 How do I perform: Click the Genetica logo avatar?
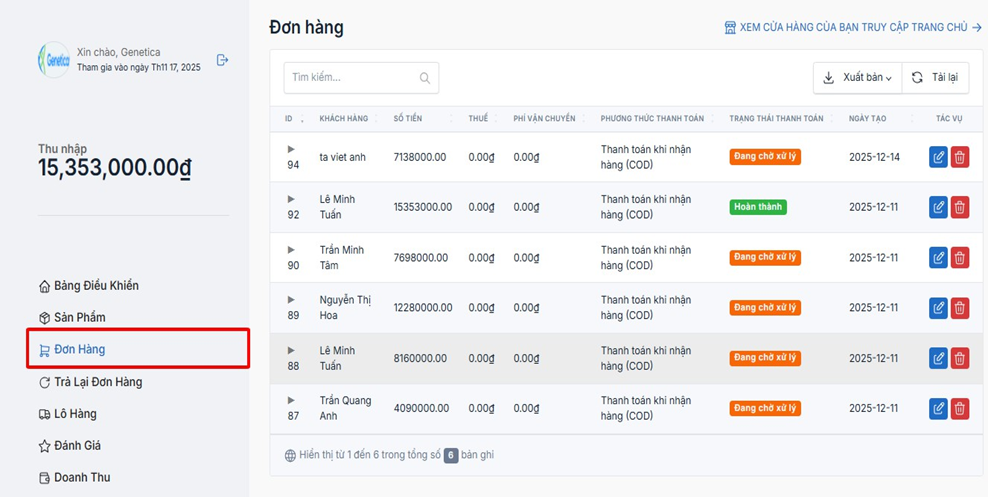(x=53, y=60)
